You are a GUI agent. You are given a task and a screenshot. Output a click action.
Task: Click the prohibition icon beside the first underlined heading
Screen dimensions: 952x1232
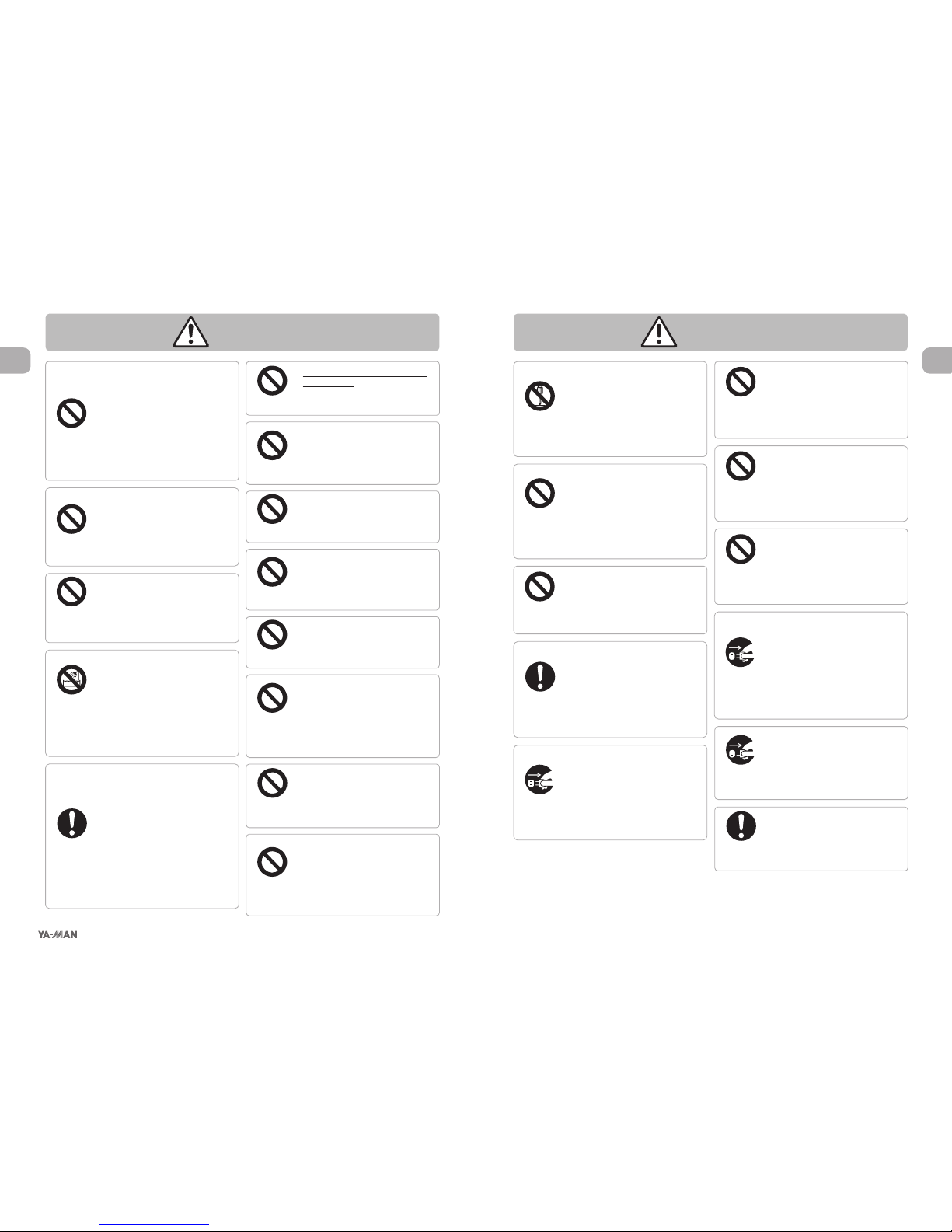[272, 381]
